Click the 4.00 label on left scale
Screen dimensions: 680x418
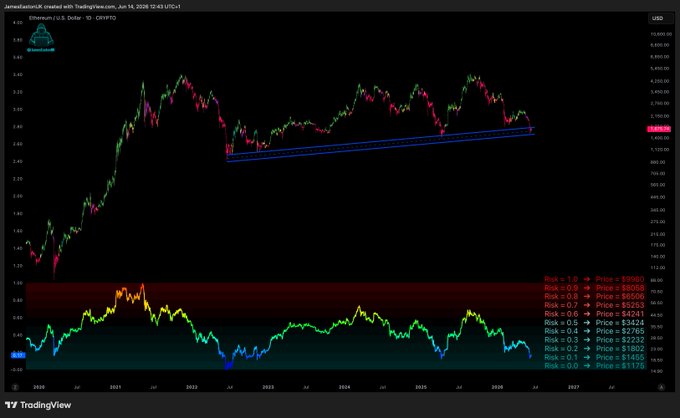click(18, 23)
